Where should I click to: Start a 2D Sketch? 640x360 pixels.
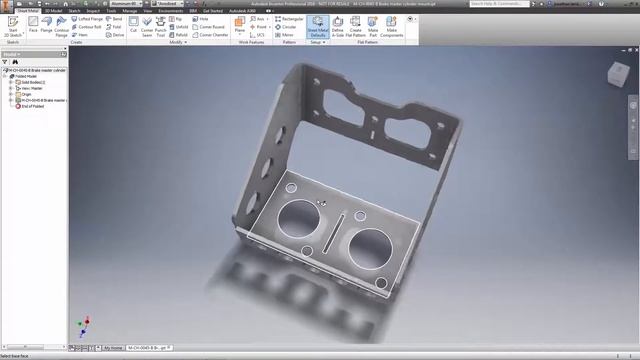(13, 27)
